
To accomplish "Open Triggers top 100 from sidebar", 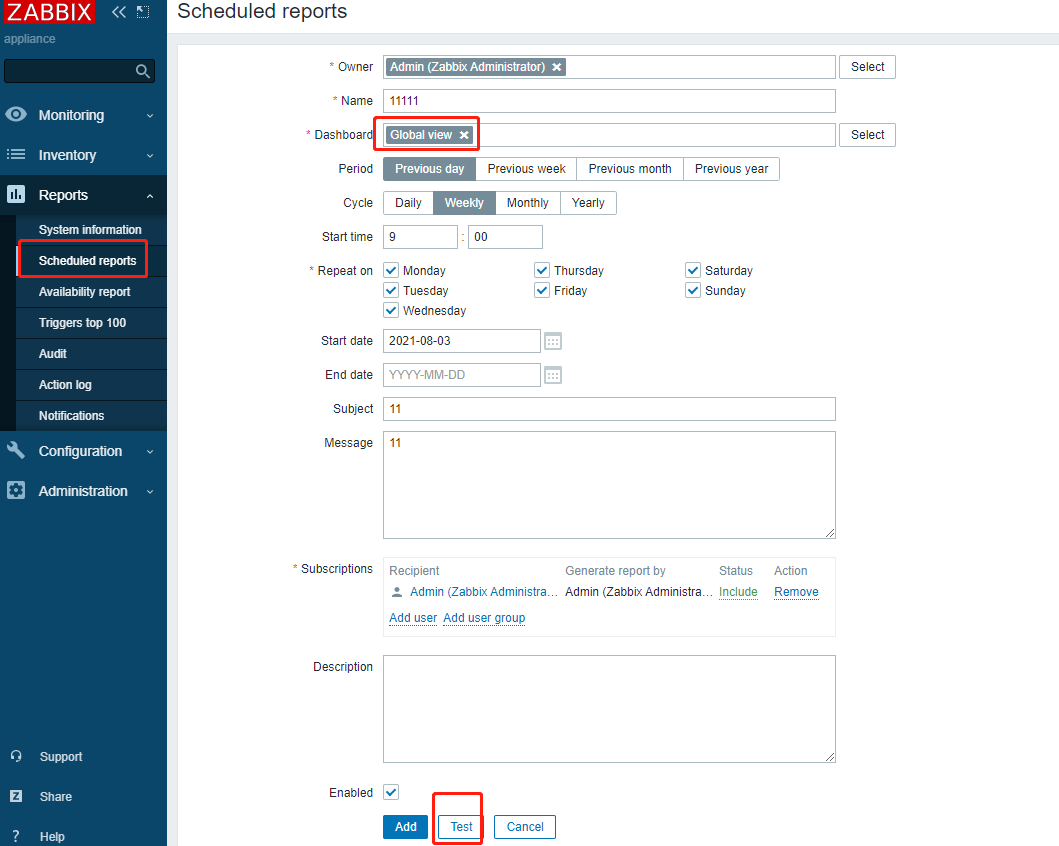I will point(83,323).
